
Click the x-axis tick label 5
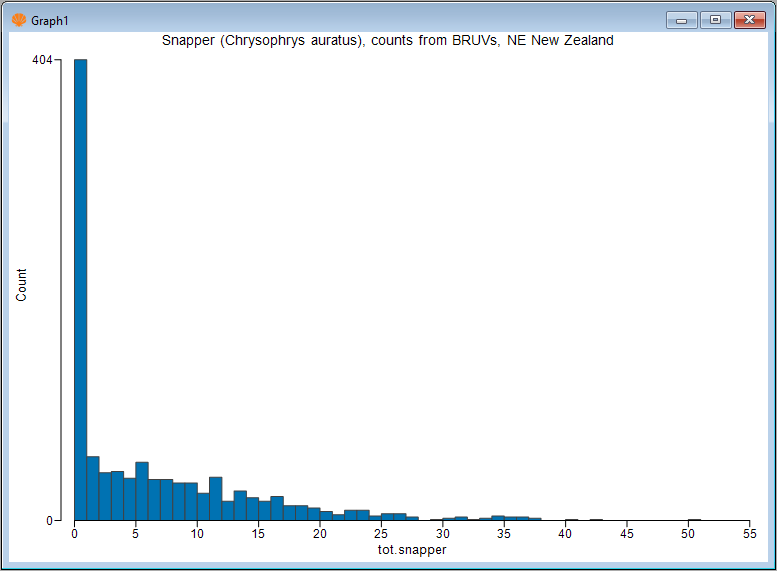[x=136, y=535]
